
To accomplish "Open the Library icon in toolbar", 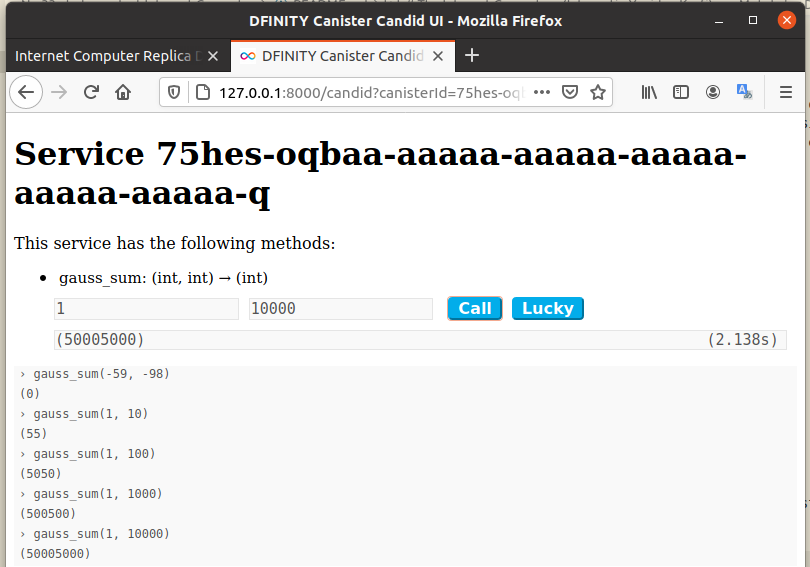I will click(649, 92).
